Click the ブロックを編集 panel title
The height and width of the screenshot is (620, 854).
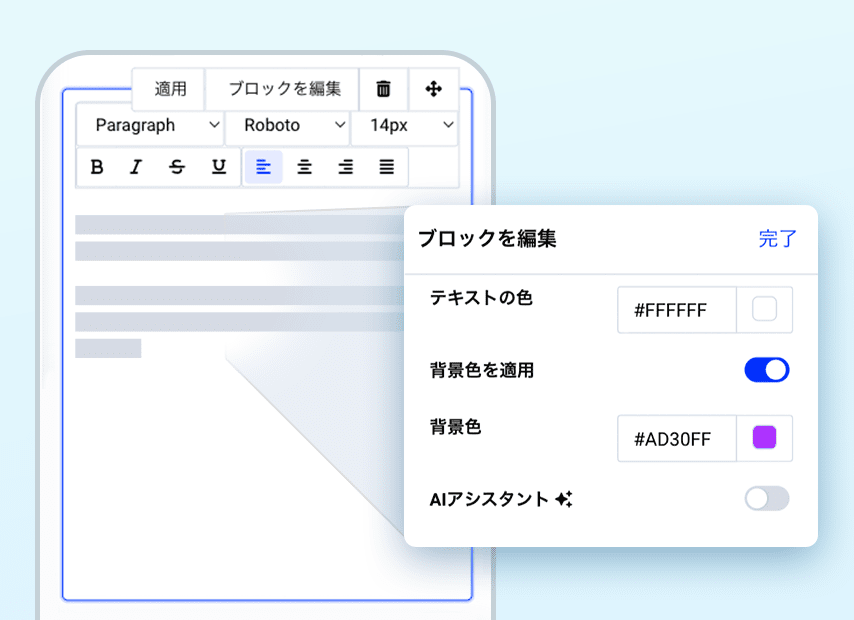487,239
